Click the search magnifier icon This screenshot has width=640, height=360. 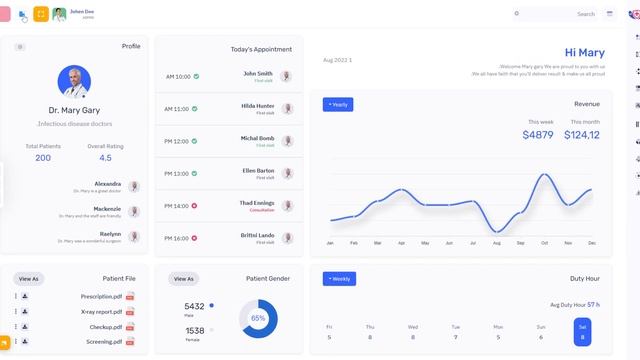coord(516,13)
